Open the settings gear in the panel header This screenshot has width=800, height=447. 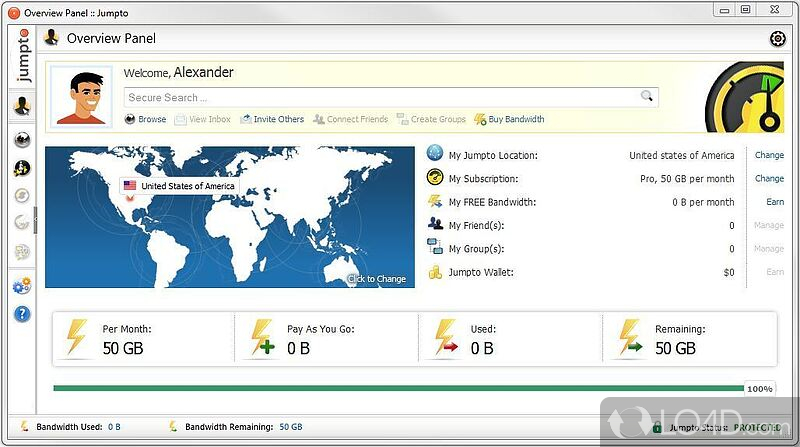pyautogui.click(x=777, y=39)
